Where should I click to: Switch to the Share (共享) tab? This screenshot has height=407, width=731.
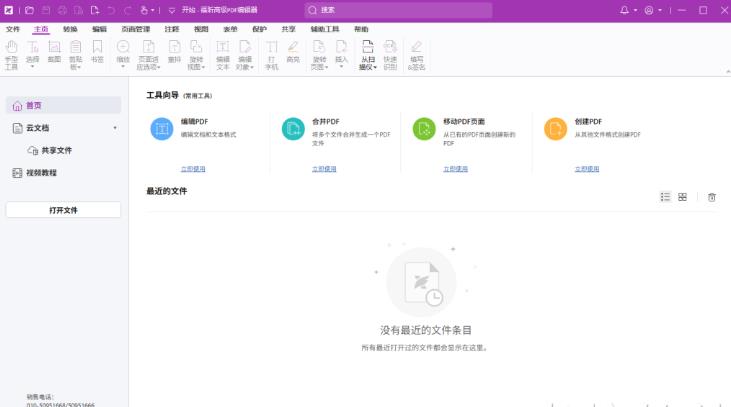(289, 29)
